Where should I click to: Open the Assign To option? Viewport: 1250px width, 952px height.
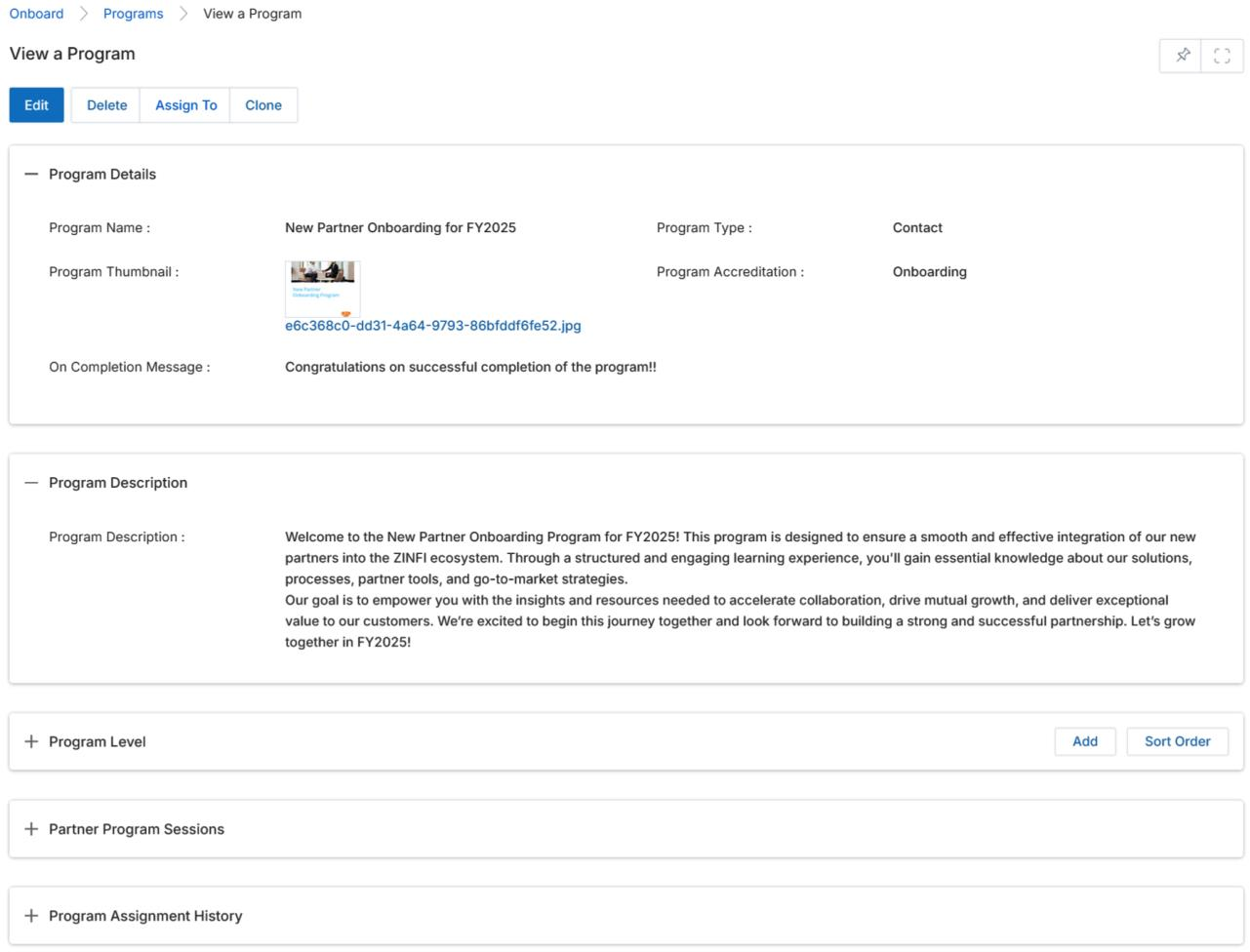click(x=185, y=105)
